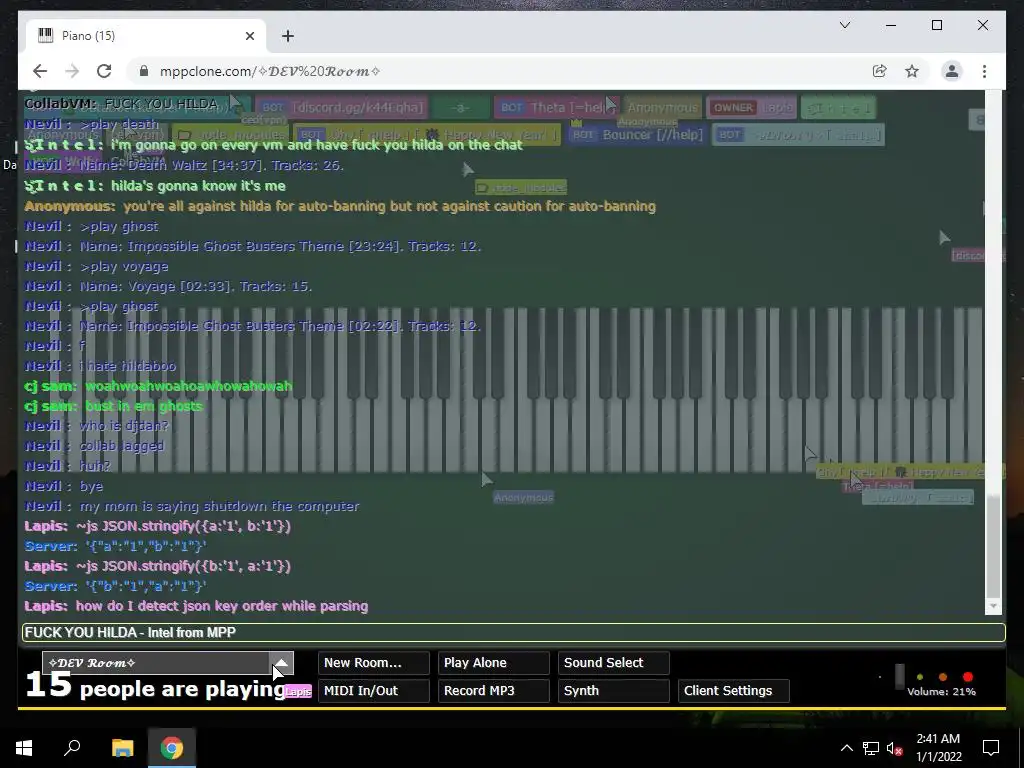Screen dimensions: 1024x768
Task: Open network status tray icon
Action: [x=871, y=748]
